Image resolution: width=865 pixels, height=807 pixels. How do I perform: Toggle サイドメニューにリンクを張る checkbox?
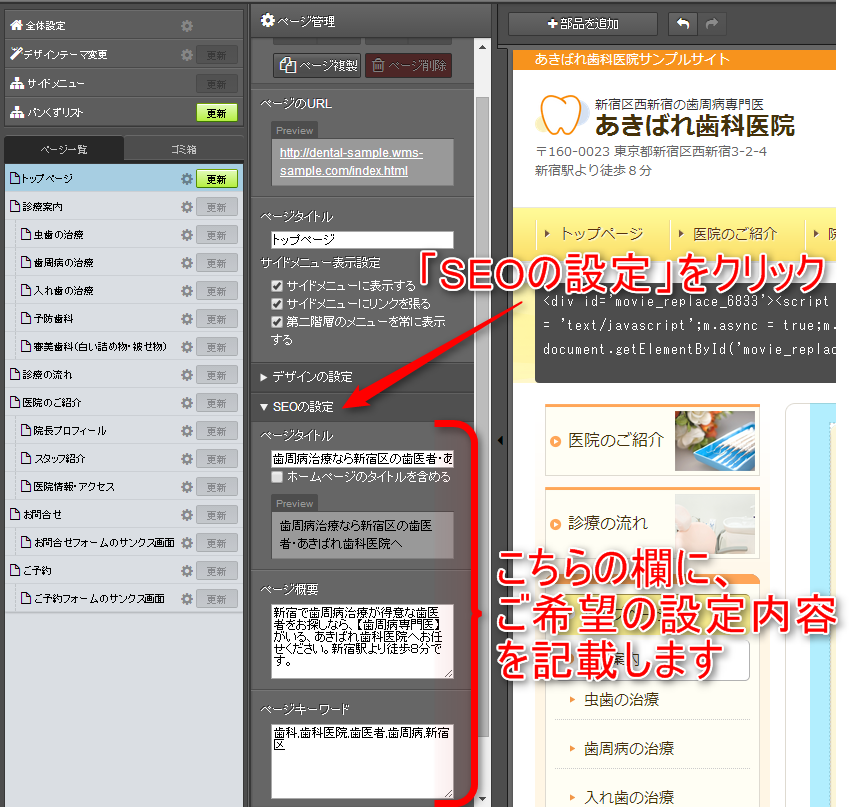277,304
